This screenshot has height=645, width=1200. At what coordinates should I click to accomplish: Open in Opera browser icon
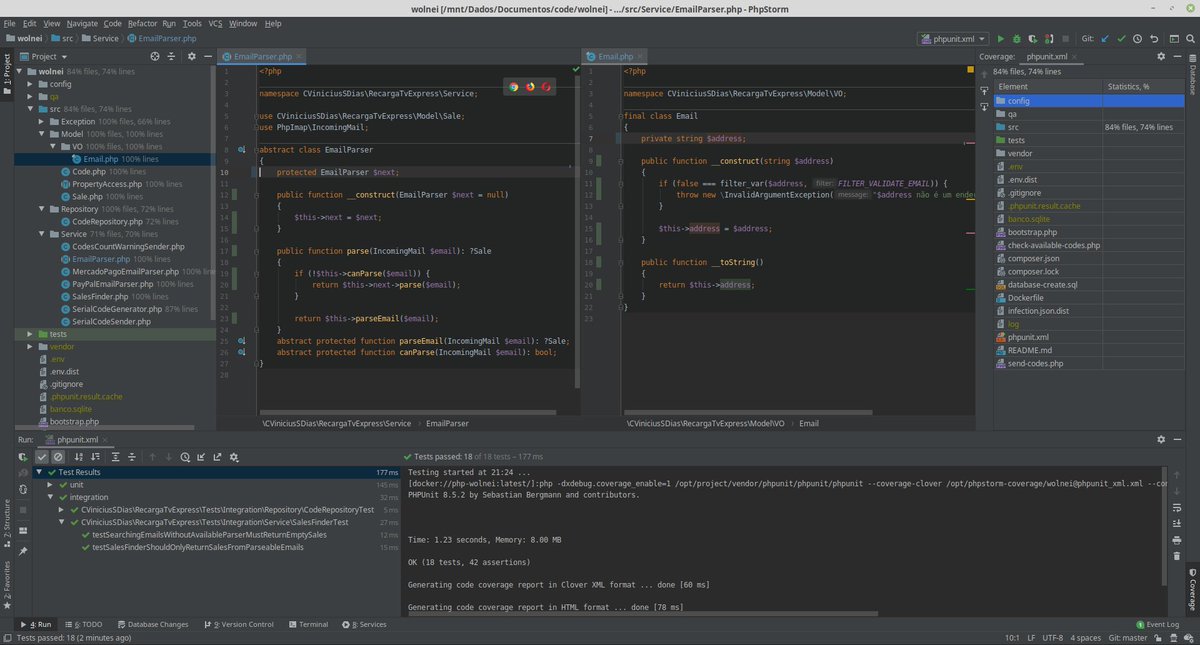[x=546, y=87]
